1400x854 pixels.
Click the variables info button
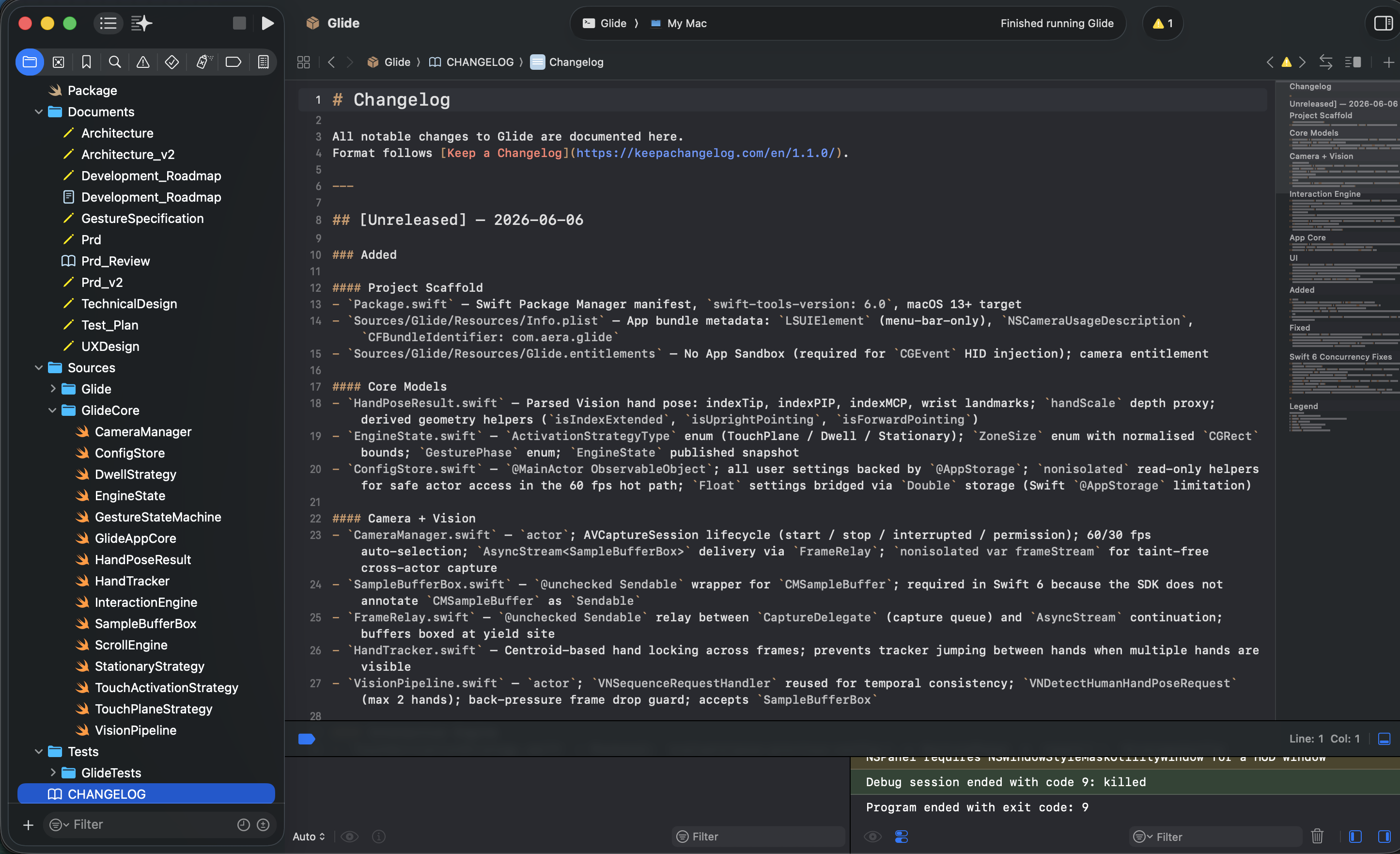click(378, 837)
